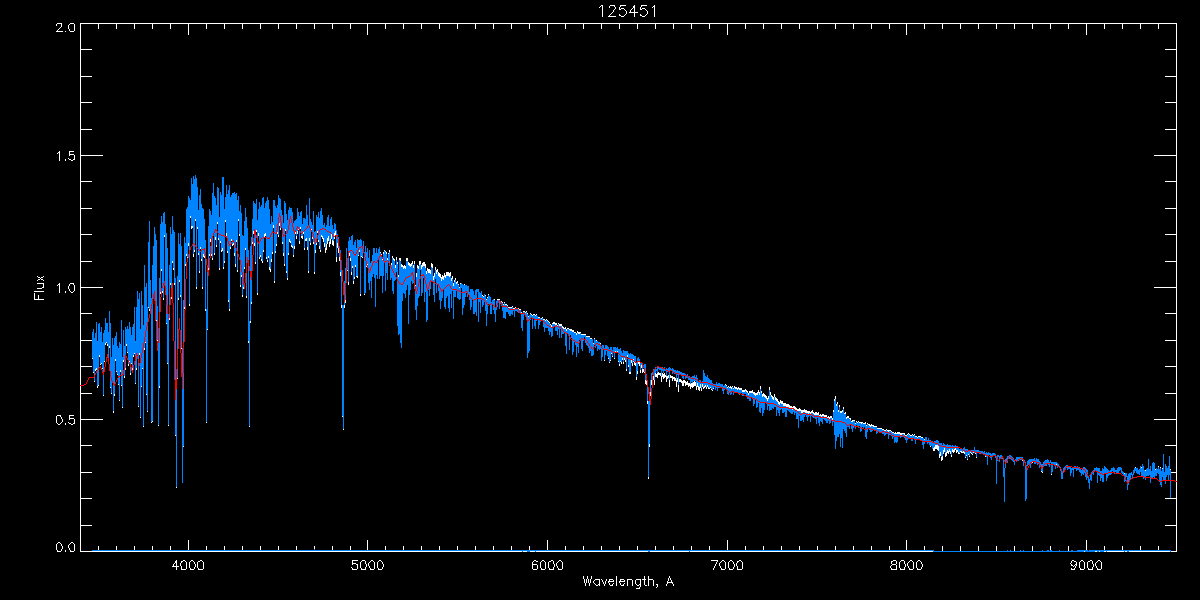Click the 2.0 y-axis tick label
The height and width of the screenshot is (600, 1200).
point(66,27)
